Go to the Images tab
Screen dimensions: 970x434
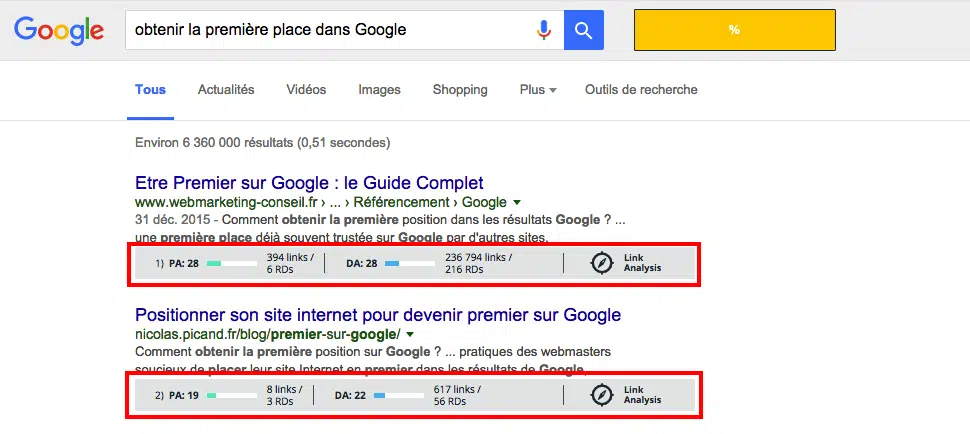point(379,90)
